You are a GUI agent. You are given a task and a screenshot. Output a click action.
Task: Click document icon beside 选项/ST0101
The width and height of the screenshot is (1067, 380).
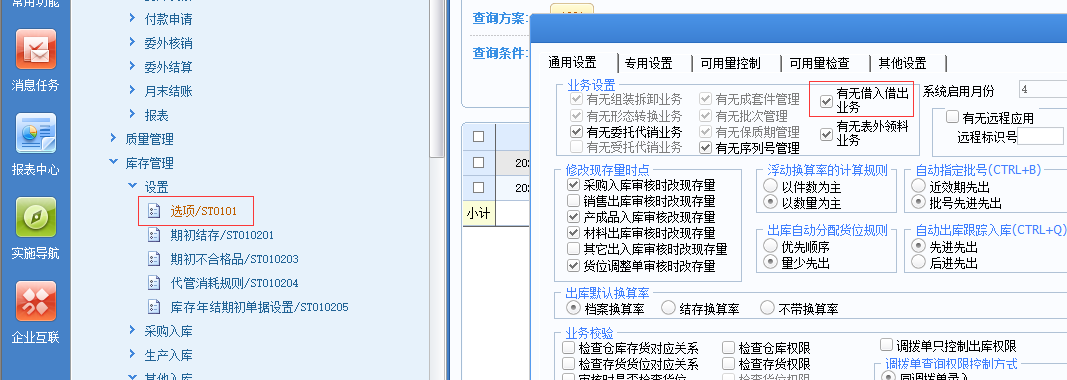[x=154, y=211]
